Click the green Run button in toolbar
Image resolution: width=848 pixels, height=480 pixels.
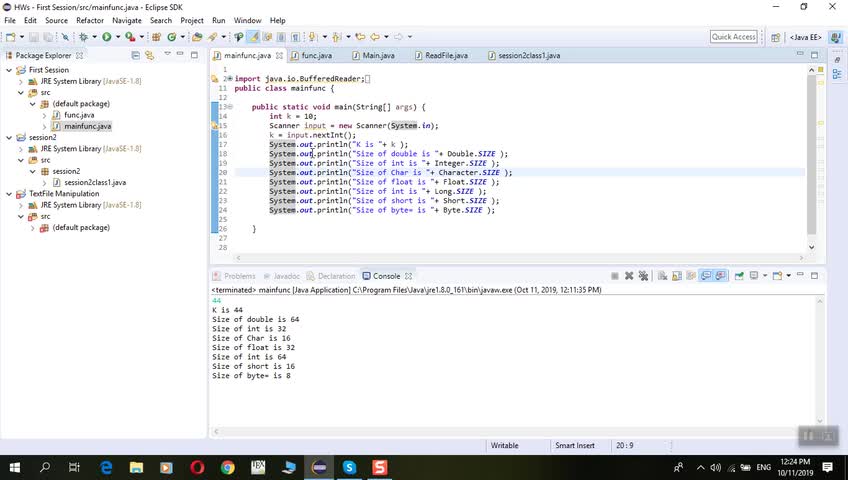pos(105,37)
